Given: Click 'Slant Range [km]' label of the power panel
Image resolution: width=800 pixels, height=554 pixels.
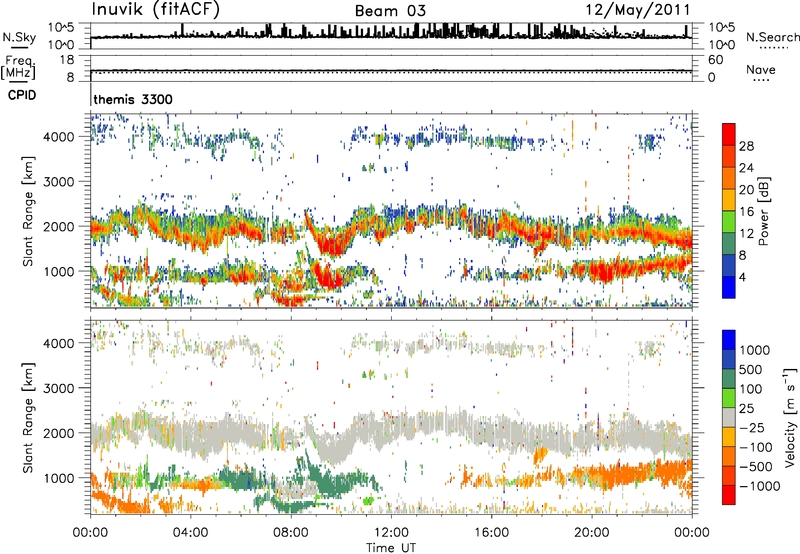Looking at the screenshot, I should (x=28, y=211).
